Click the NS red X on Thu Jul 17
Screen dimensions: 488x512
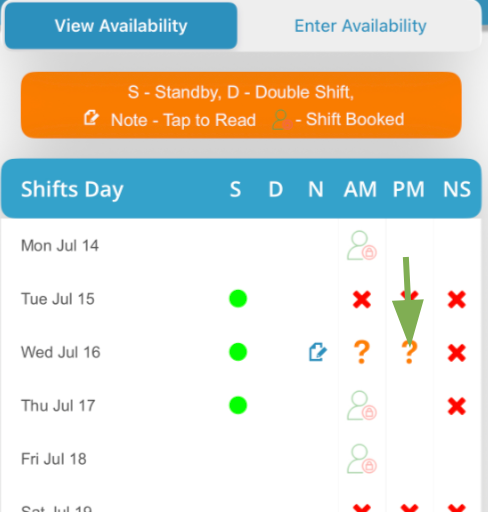457,406
